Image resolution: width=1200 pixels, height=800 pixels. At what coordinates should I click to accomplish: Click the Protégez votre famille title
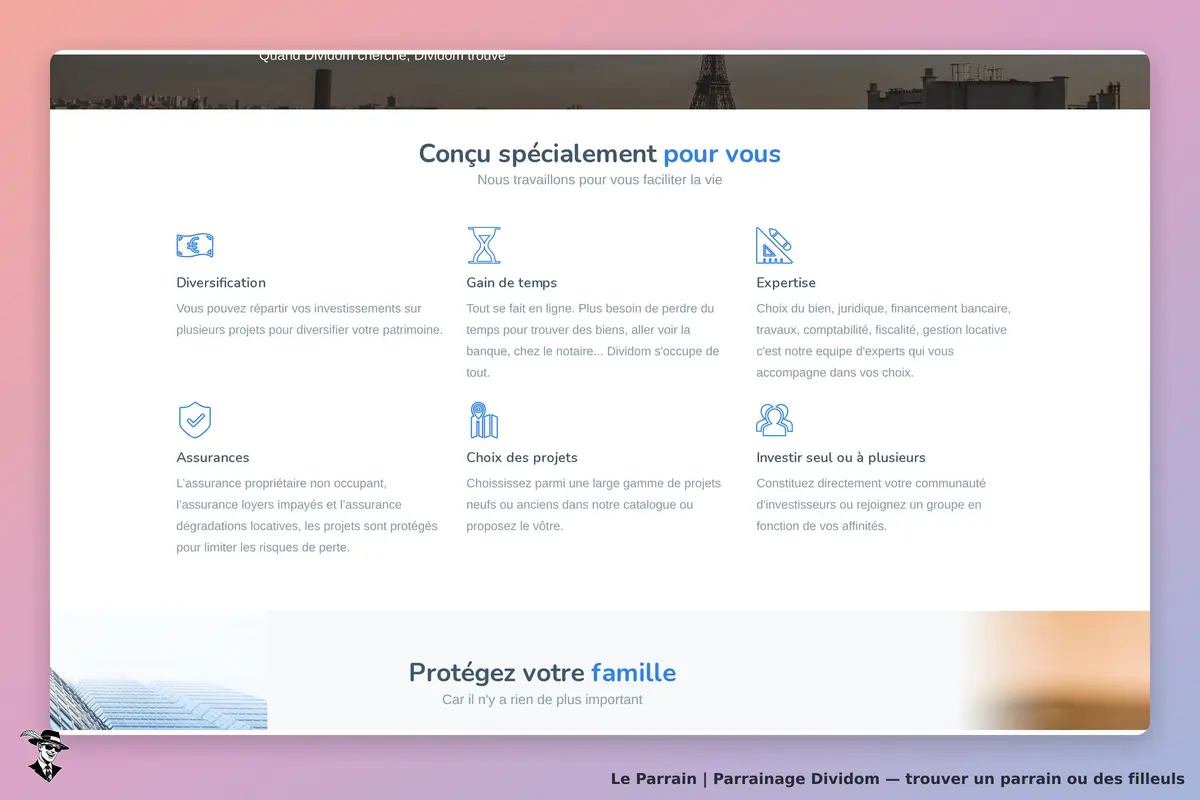[543, 673]
